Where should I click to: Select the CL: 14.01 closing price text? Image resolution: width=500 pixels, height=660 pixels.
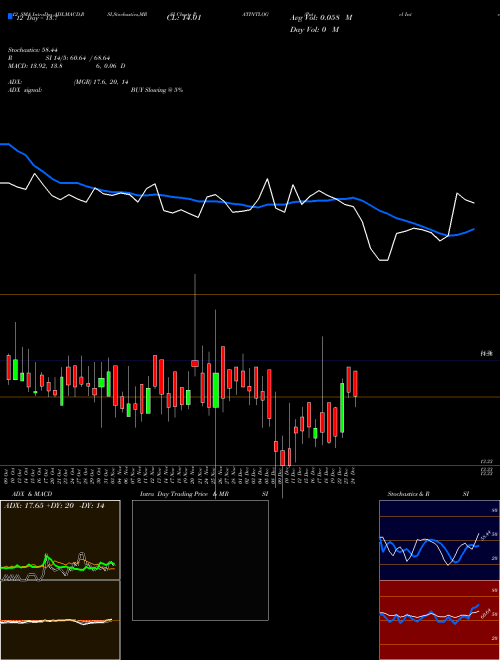pyautogui.click(x=184, y=18)
